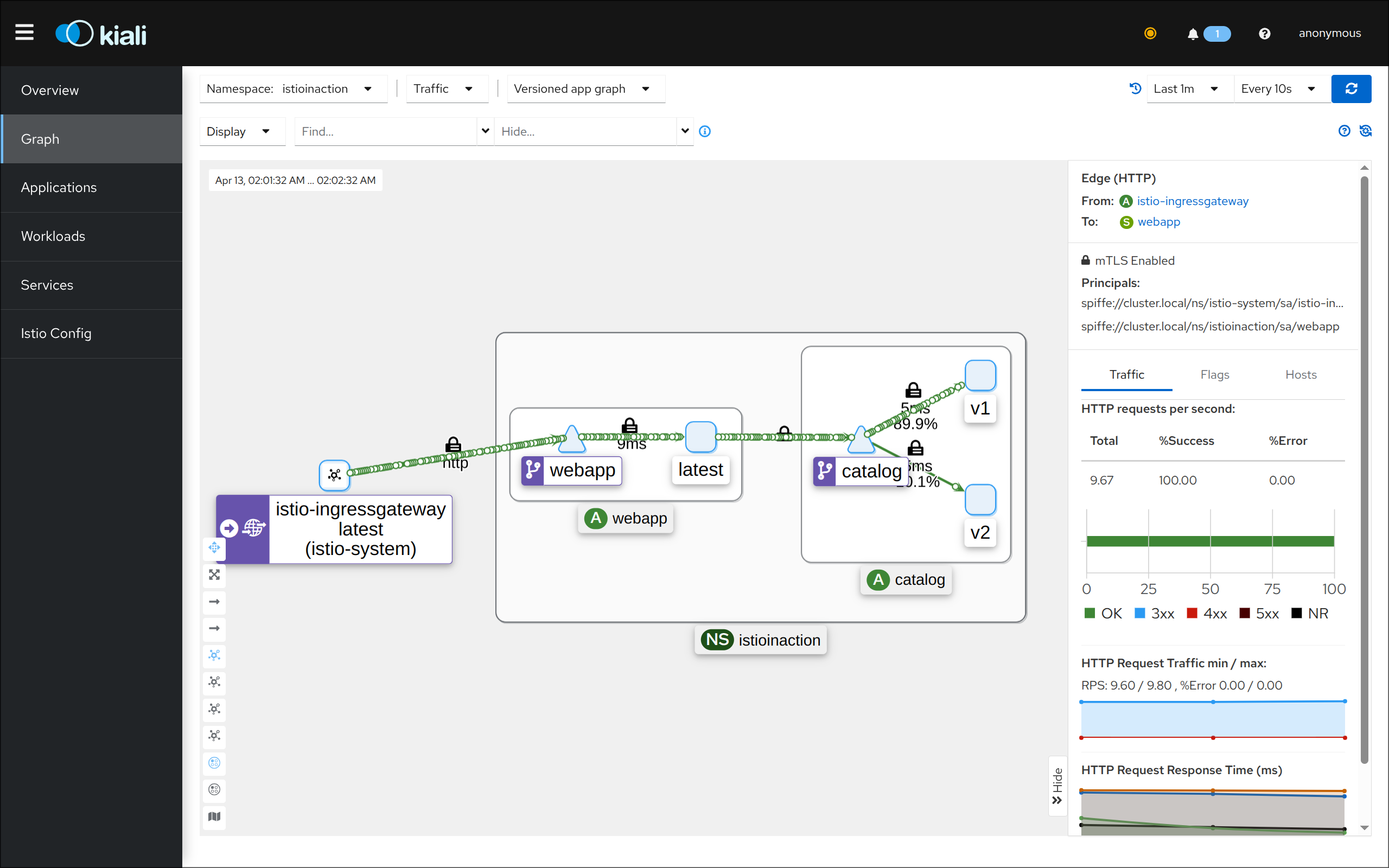The height and width of the screenshot is (868, 1389).
Task: Open Istio Config in the sidebar
Action: (91, 333)
